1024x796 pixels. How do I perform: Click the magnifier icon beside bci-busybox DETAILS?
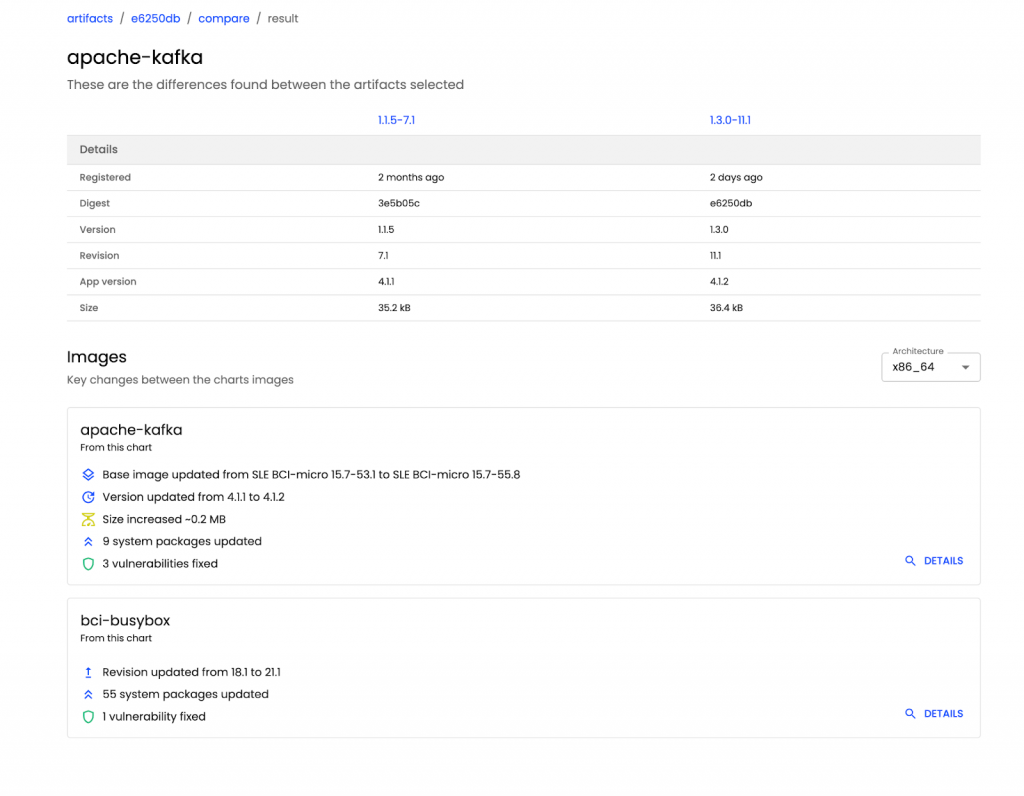[910, 713]
